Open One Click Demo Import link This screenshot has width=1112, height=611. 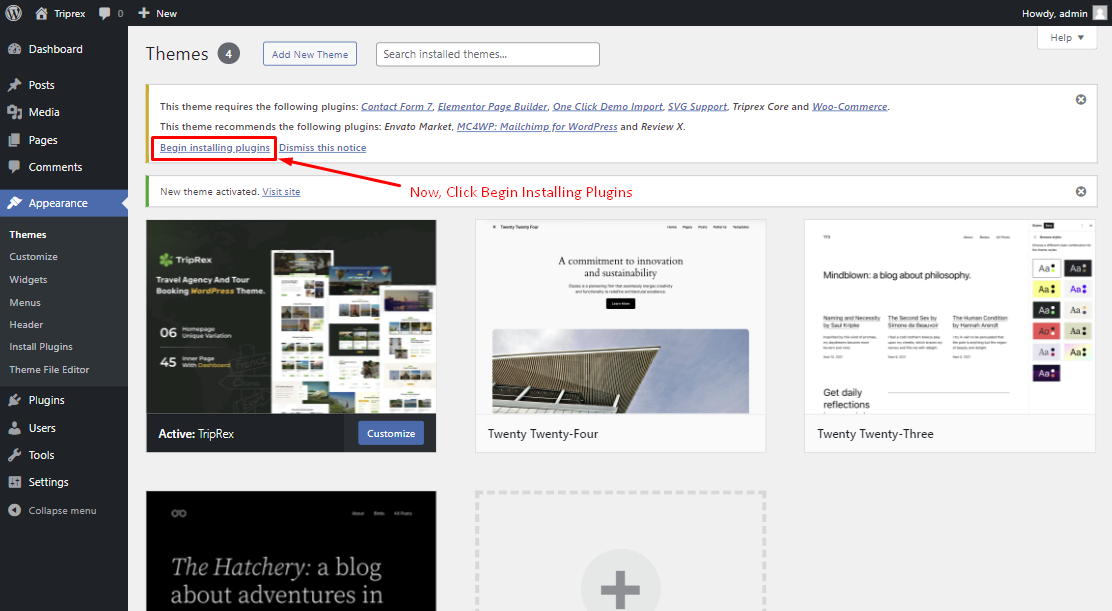coord(608,106)
